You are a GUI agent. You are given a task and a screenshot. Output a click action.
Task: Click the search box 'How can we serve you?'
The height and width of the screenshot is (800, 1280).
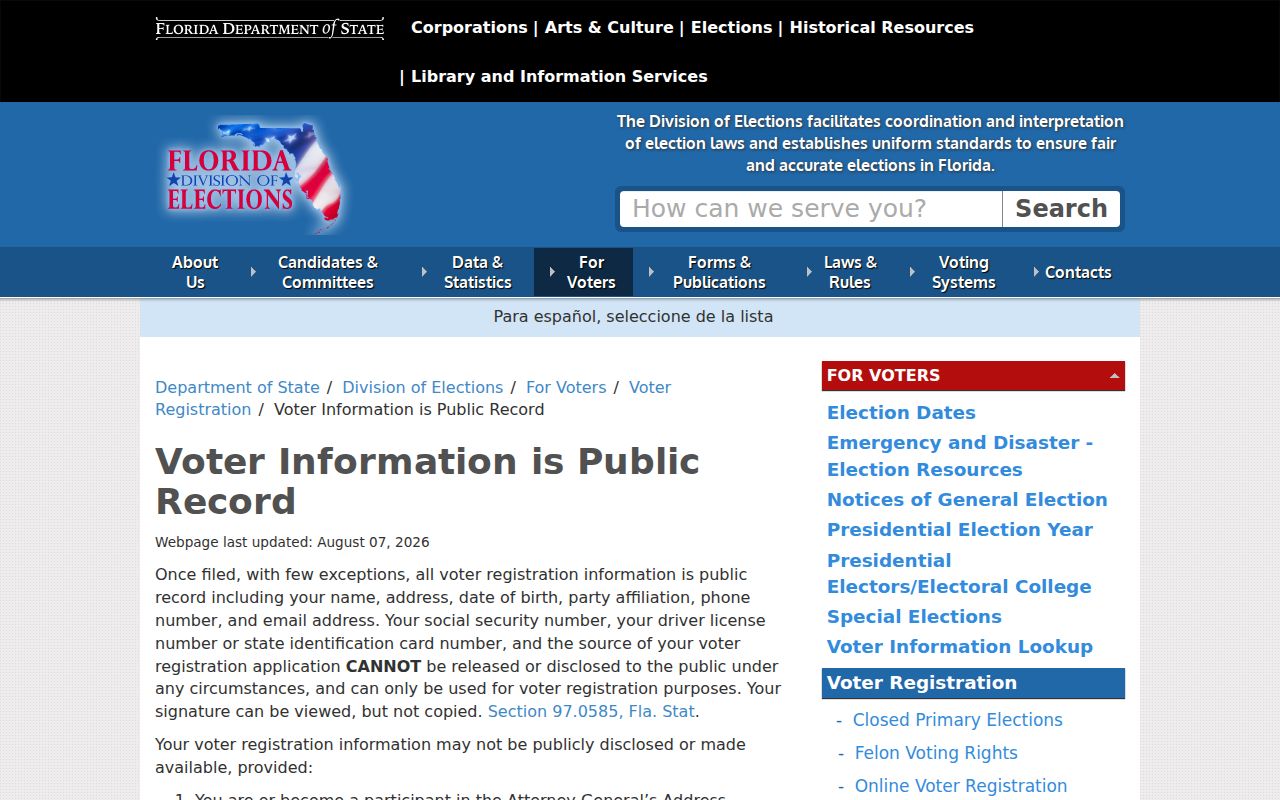811,209
